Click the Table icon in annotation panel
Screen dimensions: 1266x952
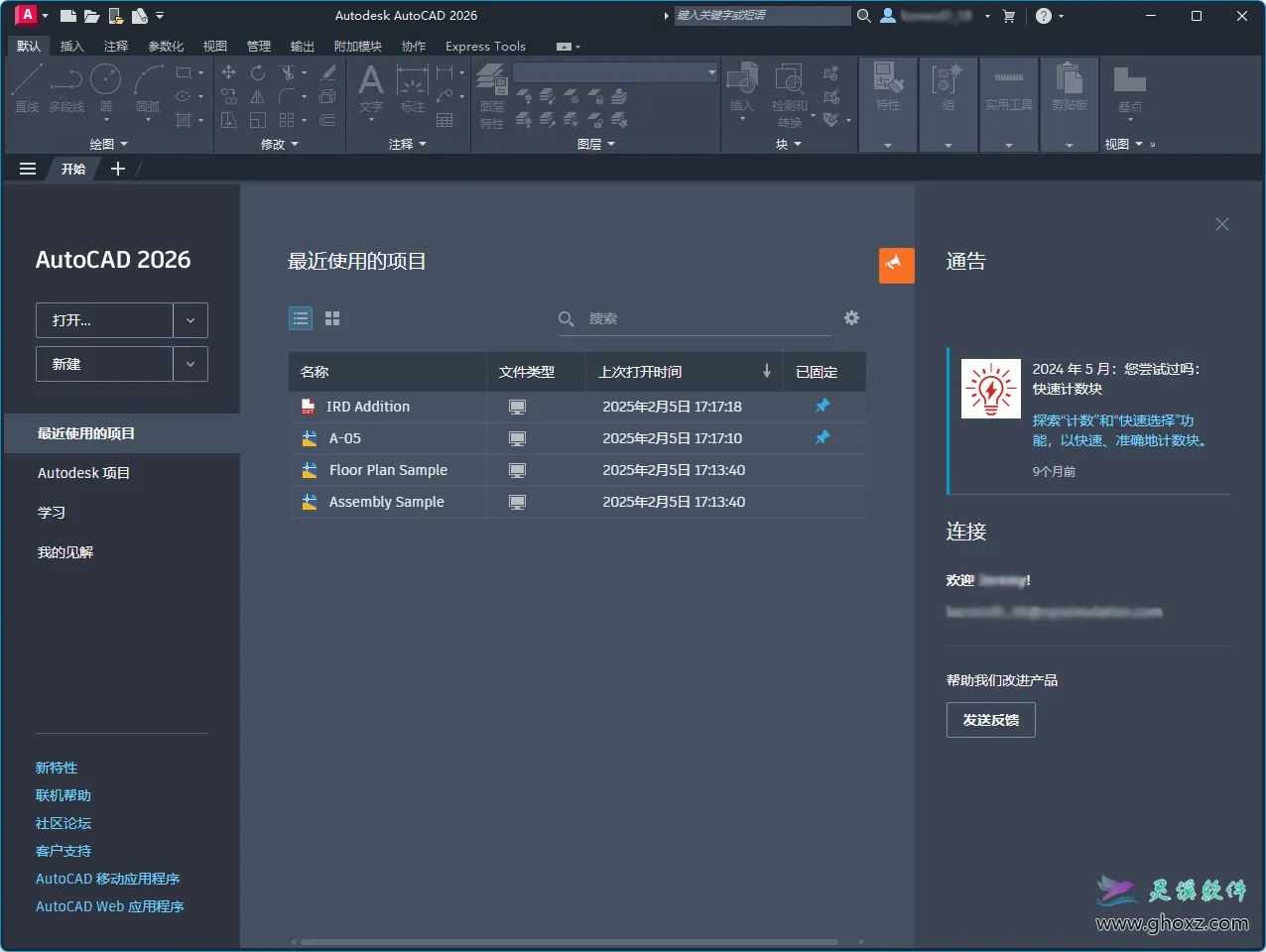coord(444,120)
